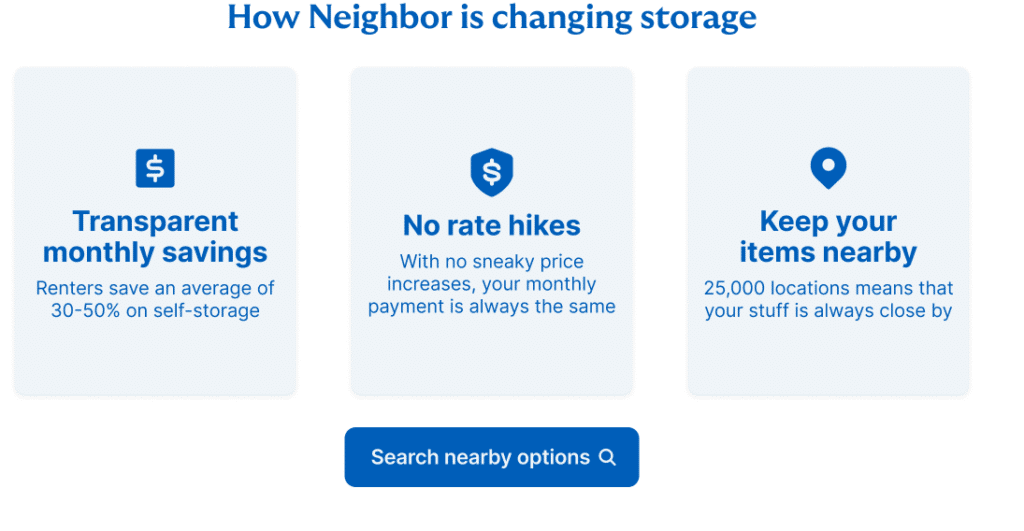
Task: Click the 'No rate hikes' heading
Action: click(491, 225)
